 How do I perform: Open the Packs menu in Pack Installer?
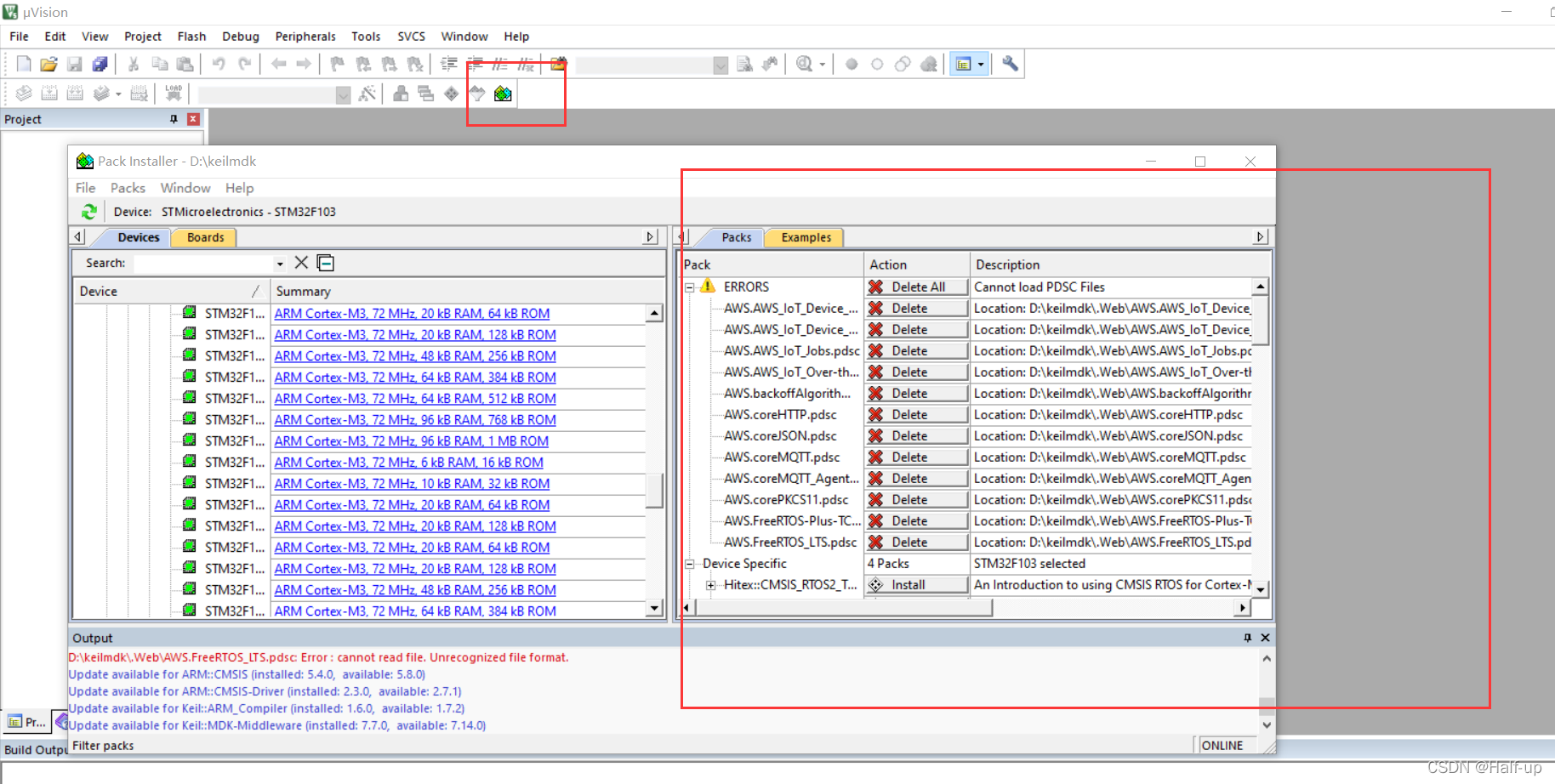[x=128, y=188]
